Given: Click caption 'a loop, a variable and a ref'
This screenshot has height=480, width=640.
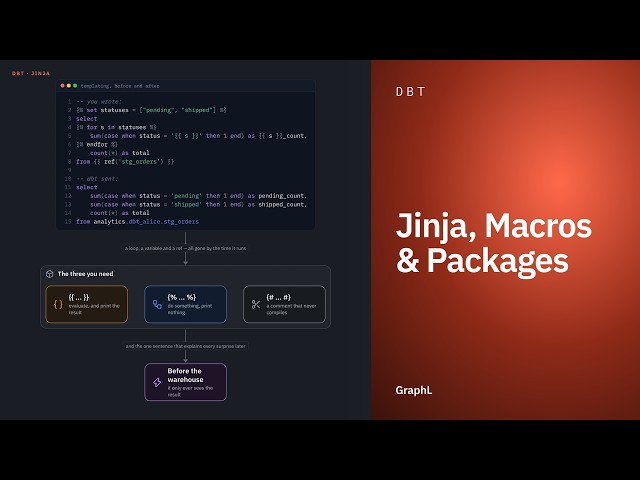Looking at the screenshot, I should (185, 248).
